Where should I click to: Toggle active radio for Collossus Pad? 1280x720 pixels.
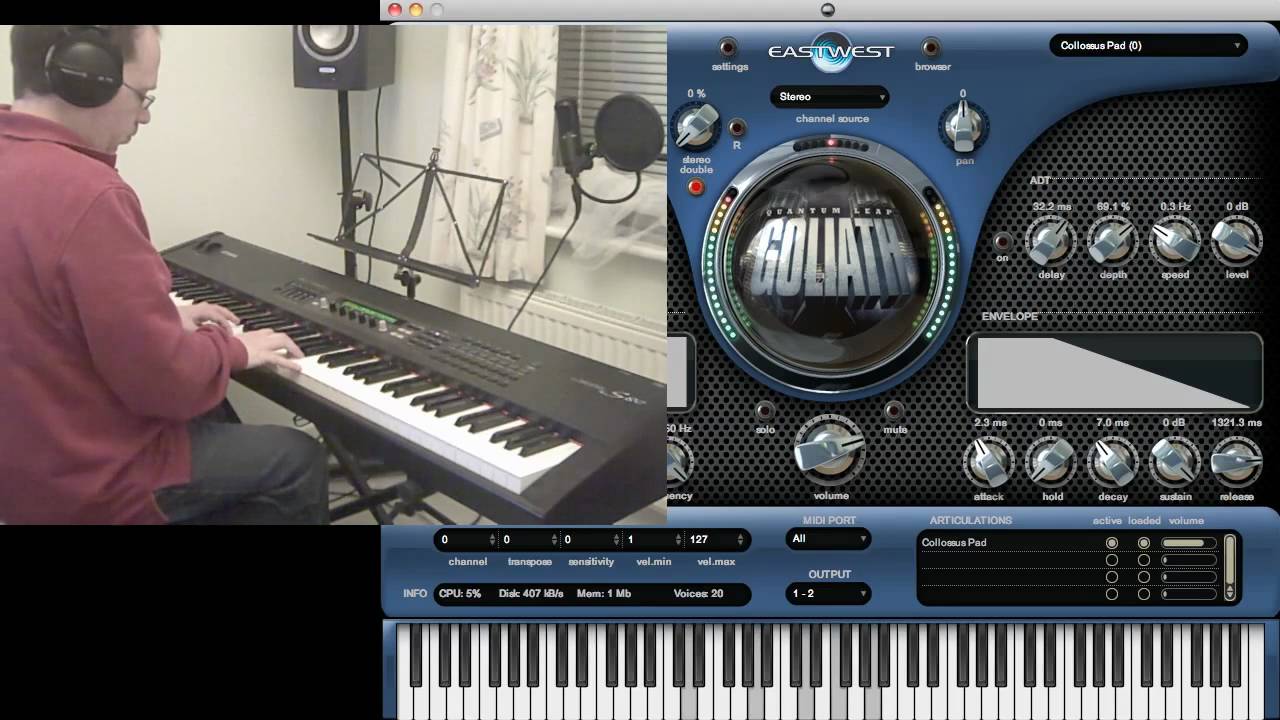(x=1111, y=543)
